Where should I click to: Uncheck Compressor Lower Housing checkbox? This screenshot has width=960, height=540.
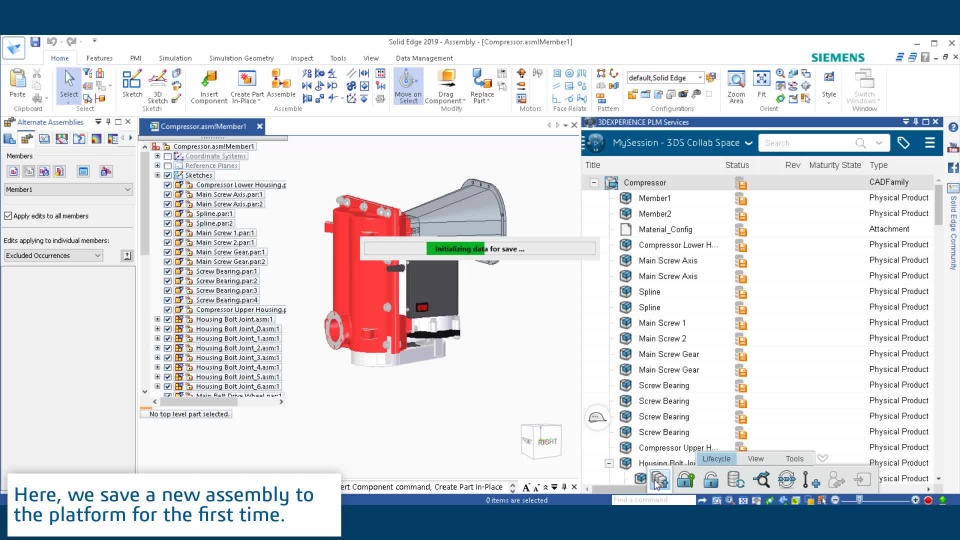(168, 185)
